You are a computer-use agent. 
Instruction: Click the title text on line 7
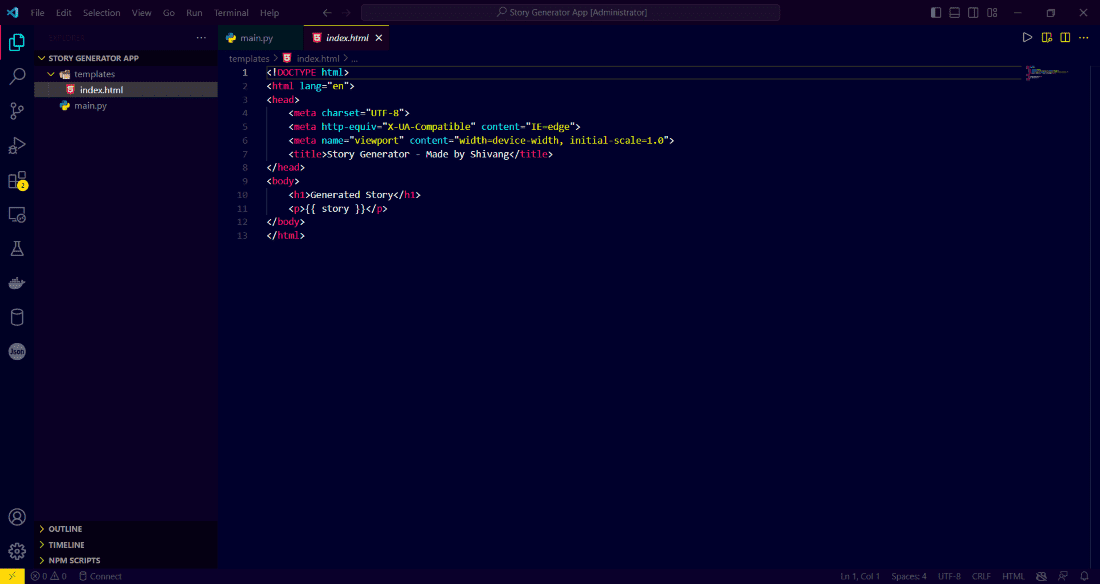(417, 154)
